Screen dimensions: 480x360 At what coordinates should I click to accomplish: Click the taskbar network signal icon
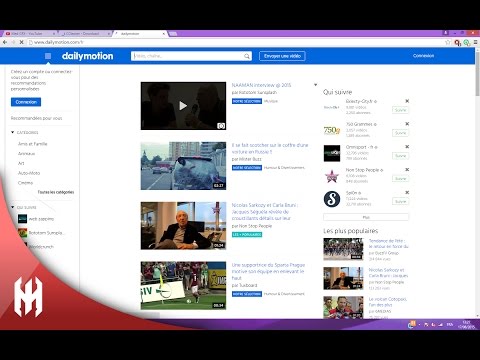tap(440, 324)
